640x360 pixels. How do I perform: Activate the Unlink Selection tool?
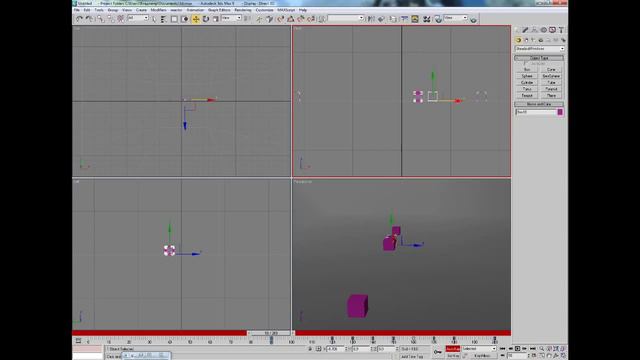click(110, 19)
